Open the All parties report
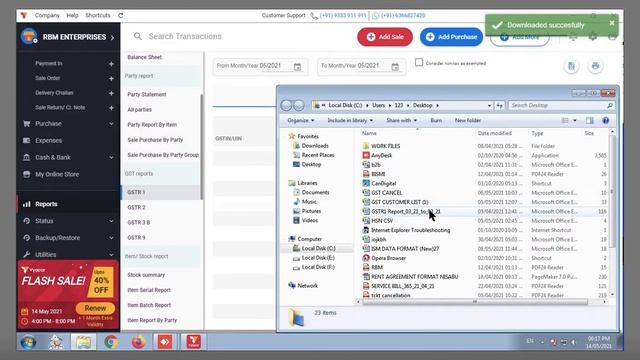640x360 pixels. [140, 109]
